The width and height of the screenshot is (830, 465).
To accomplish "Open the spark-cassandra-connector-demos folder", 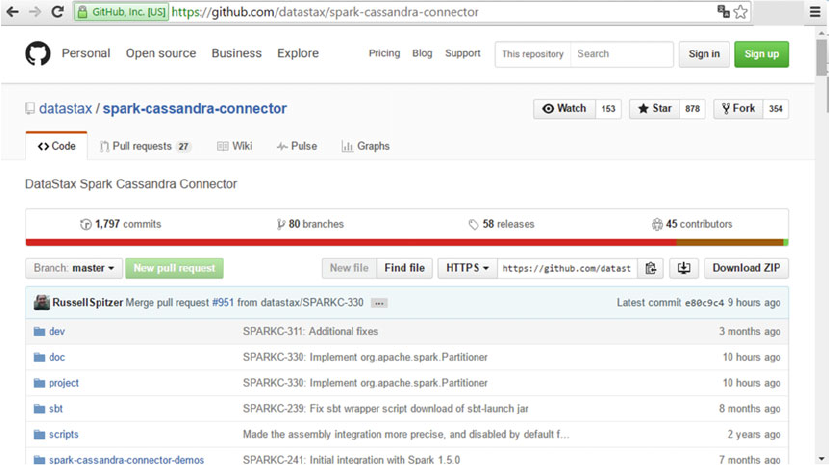I will point(127,460).
